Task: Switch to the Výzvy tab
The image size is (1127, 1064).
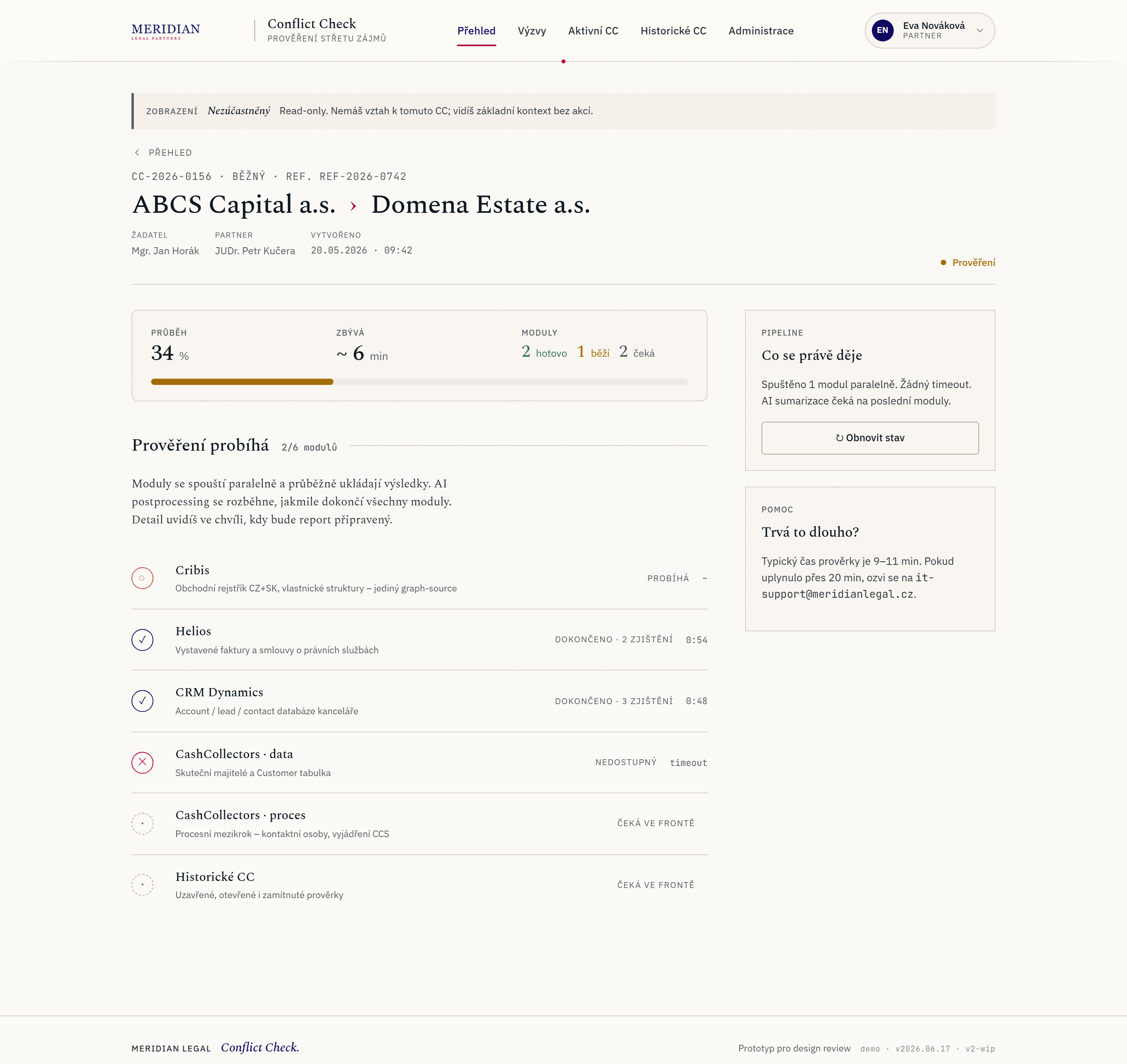Action: [532, 31]
